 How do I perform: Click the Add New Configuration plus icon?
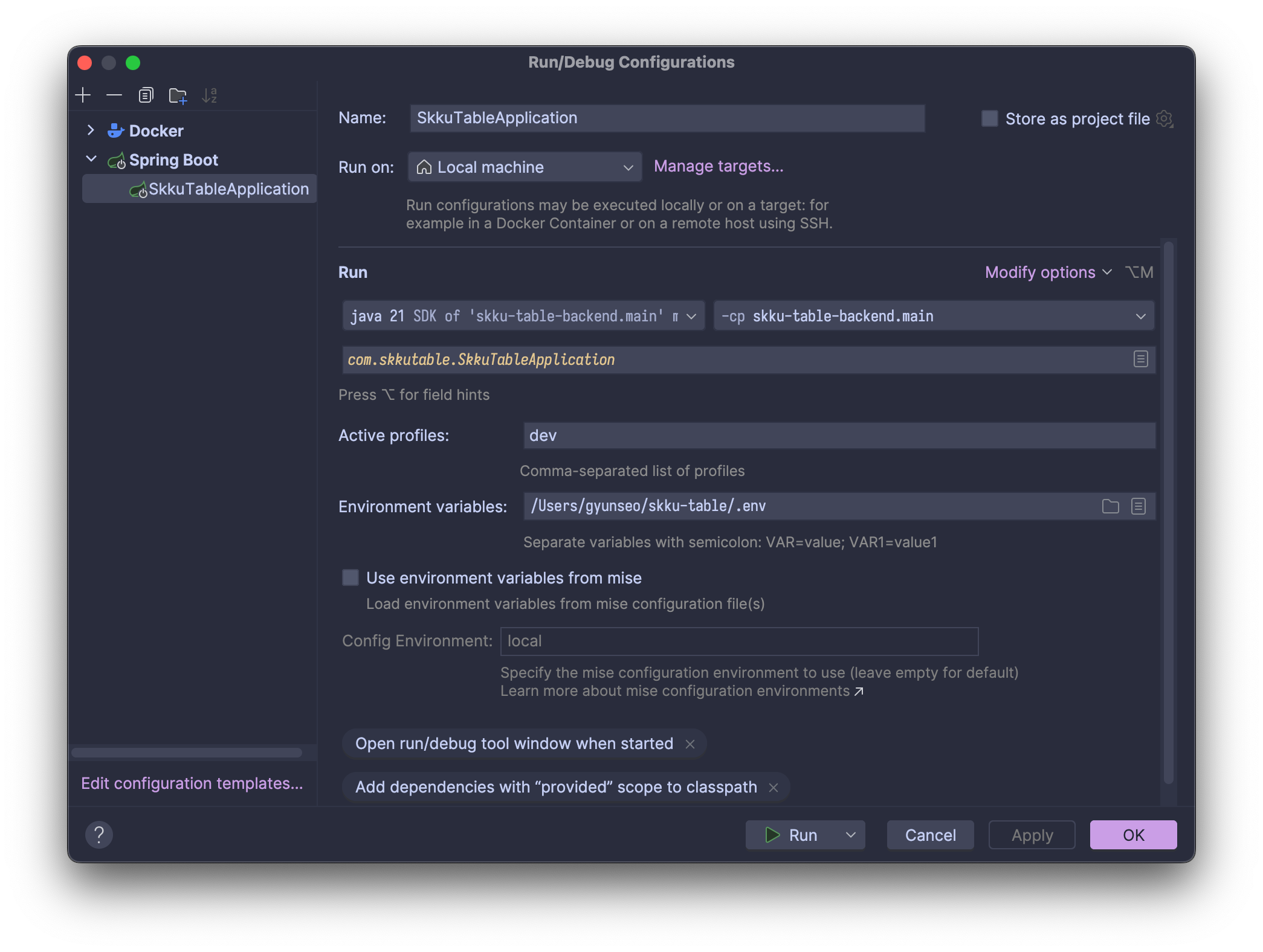83,95
